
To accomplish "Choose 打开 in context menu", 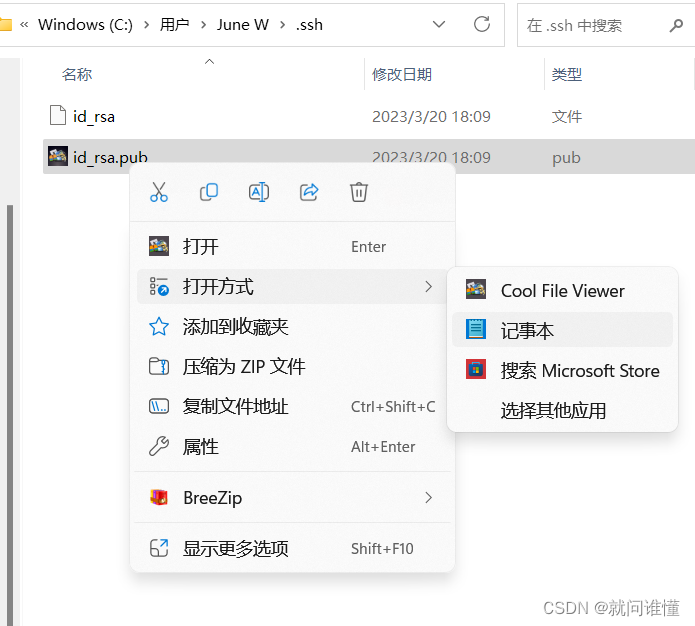I will coord(292,246).
